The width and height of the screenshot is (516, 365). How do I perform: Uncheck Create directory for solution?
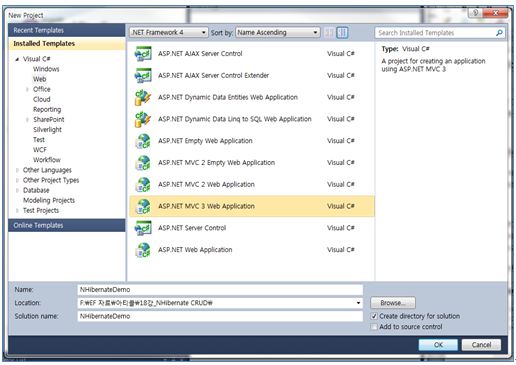[374, 316]
